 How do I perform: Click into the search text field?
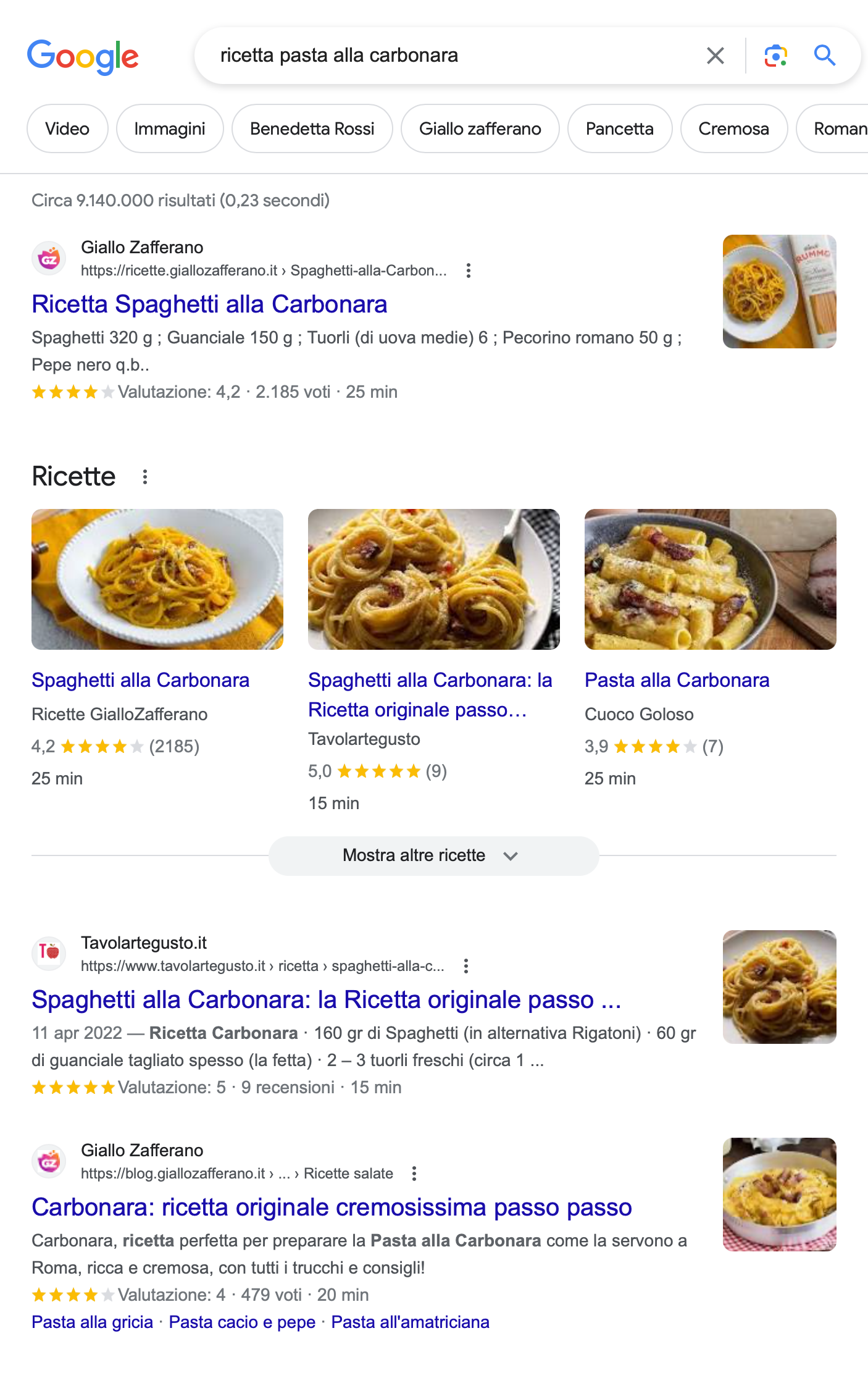(457, 56)
